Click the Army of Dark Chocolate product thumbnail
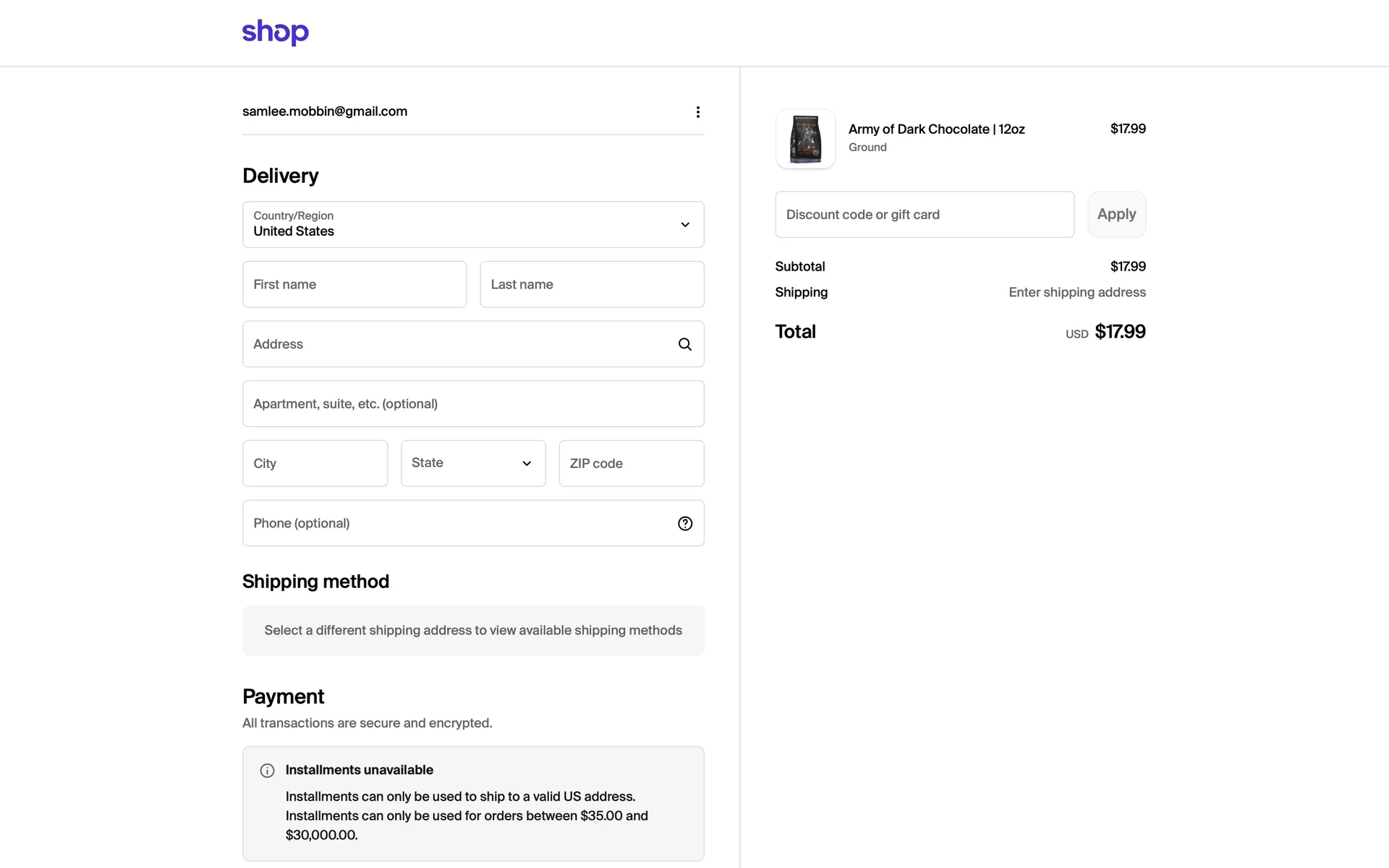This screenshot has width=1389, height=868. [805, 139]
